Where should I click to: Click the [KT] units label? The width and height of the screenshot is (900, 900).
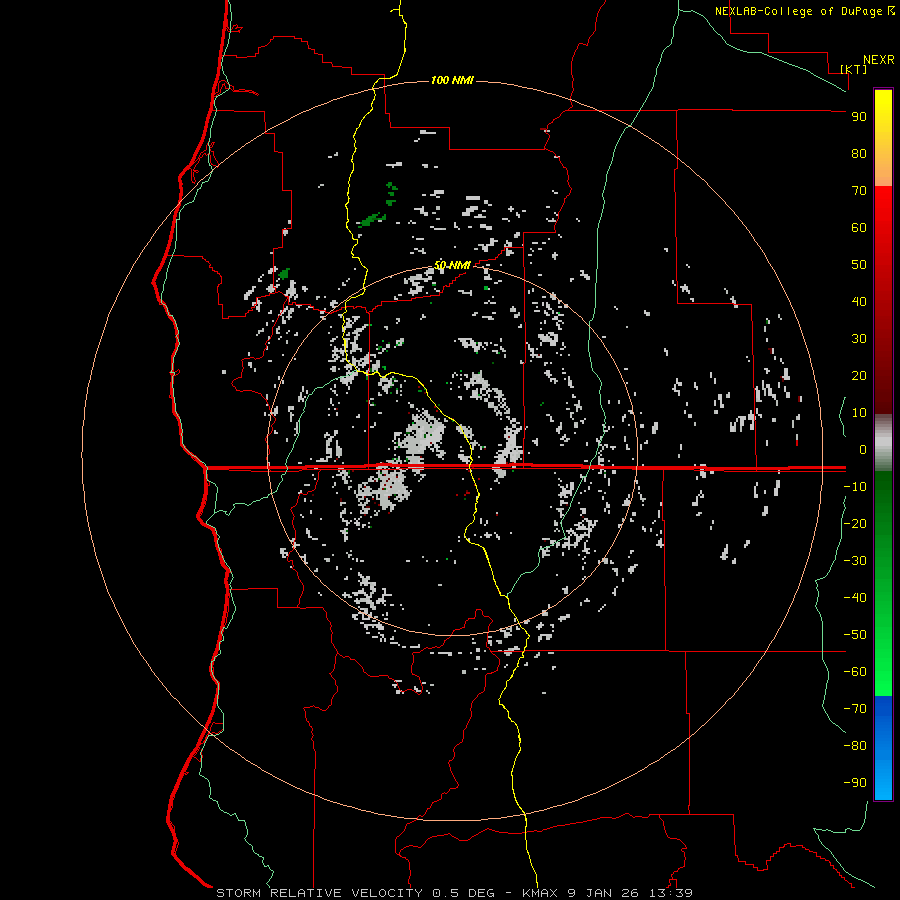point(854,69)
